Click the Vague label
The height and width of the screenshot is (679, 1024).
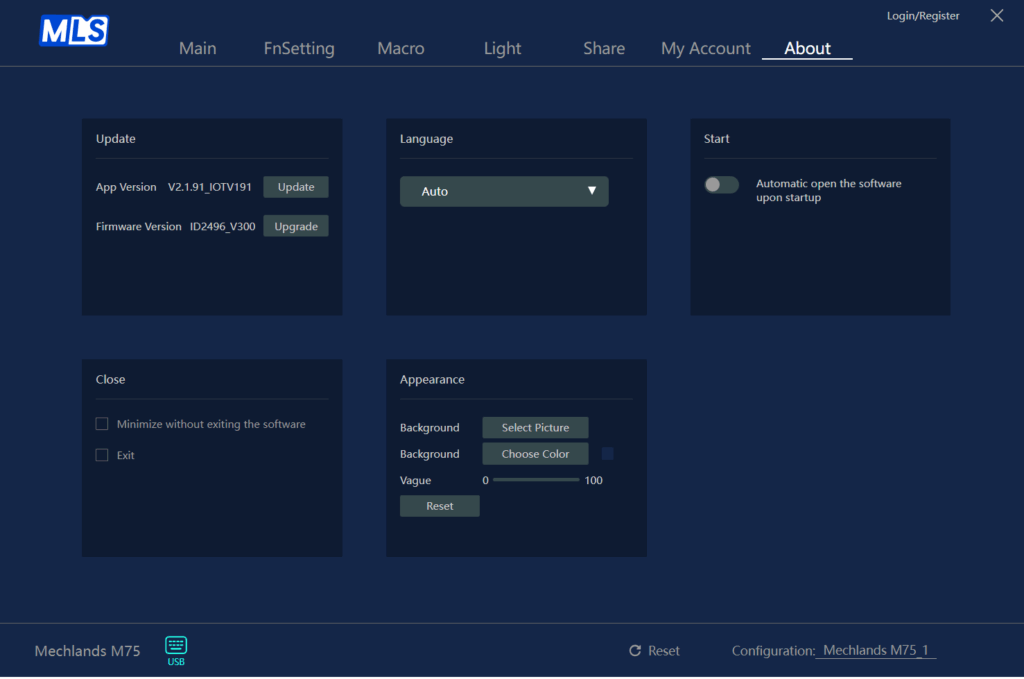coord(415,481)
